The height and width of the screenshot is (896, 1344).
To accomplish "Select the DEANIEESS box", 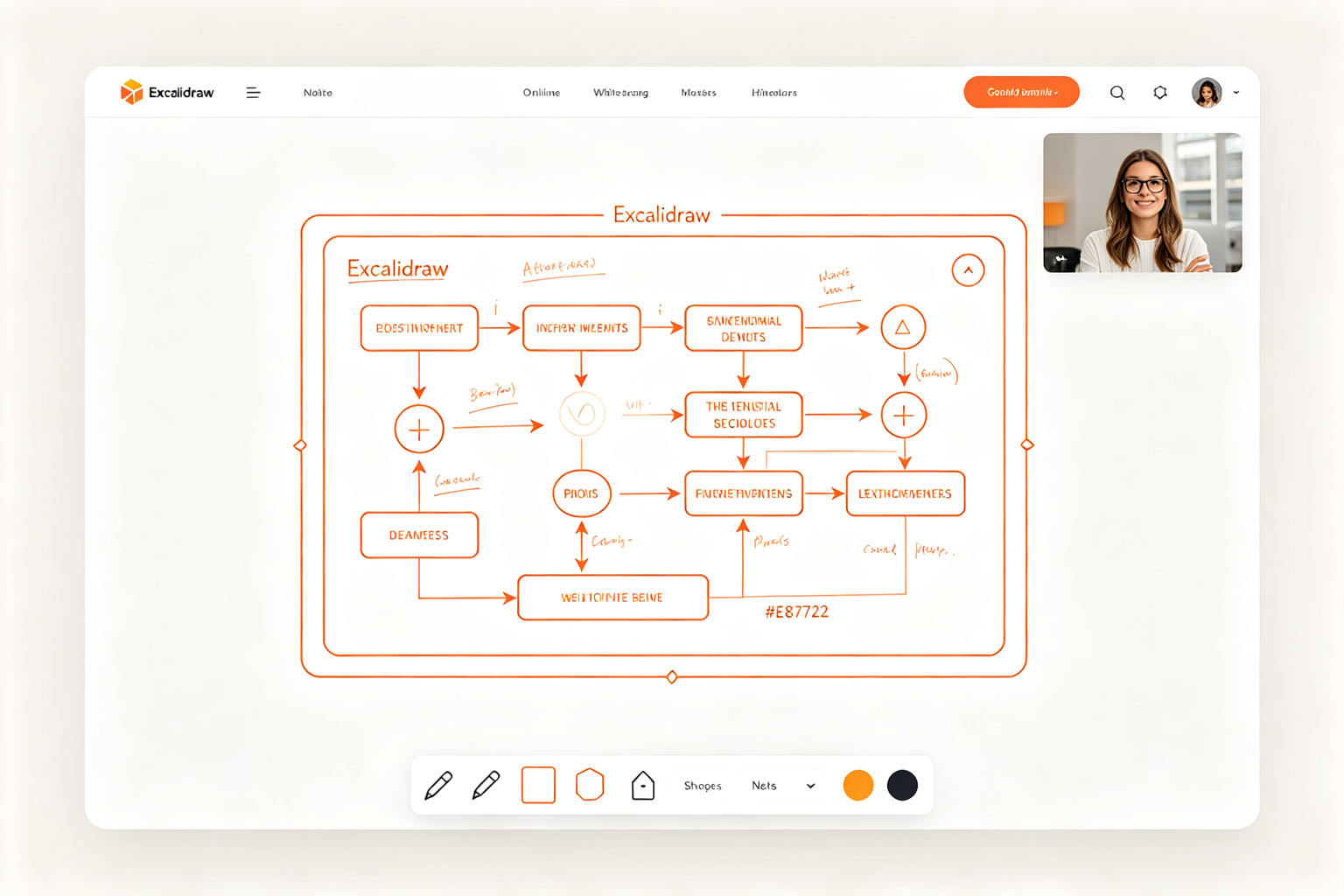I will pos(419,535).
